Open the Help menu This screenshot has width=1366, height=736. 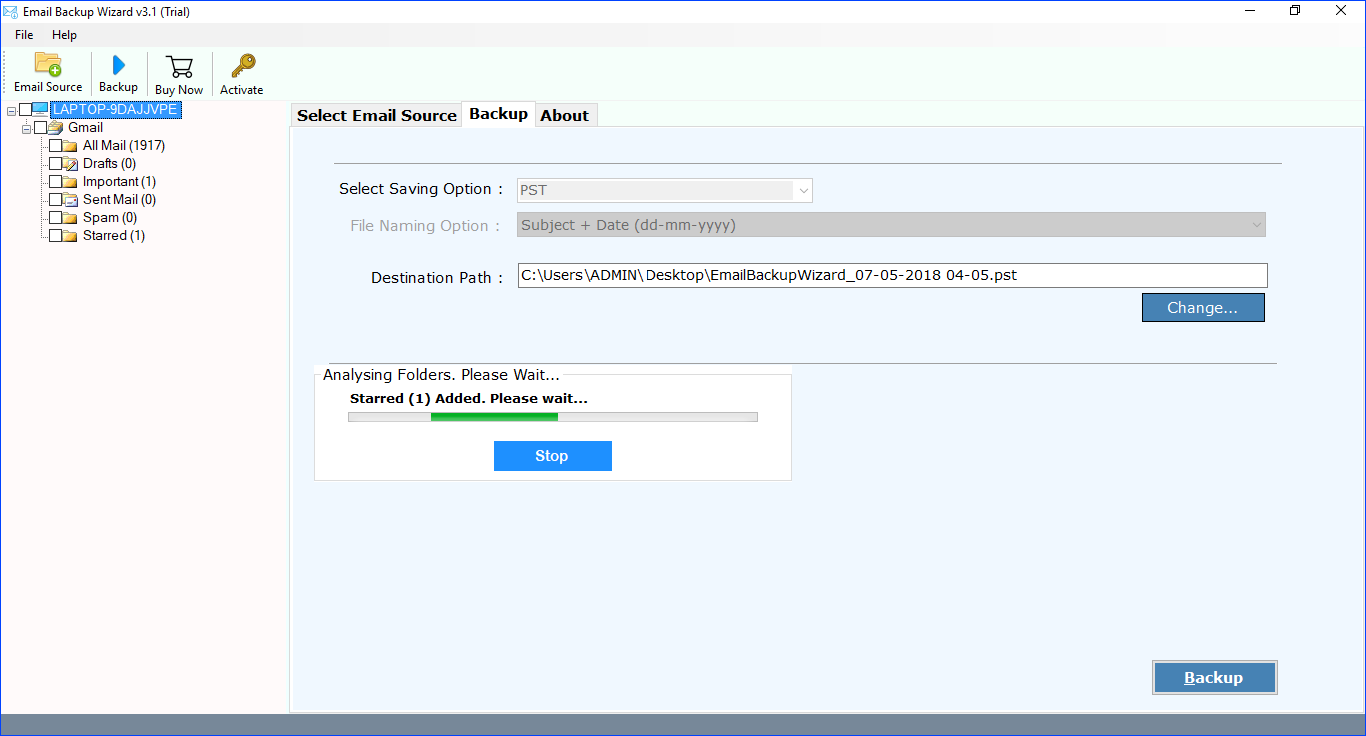point(64,35)
